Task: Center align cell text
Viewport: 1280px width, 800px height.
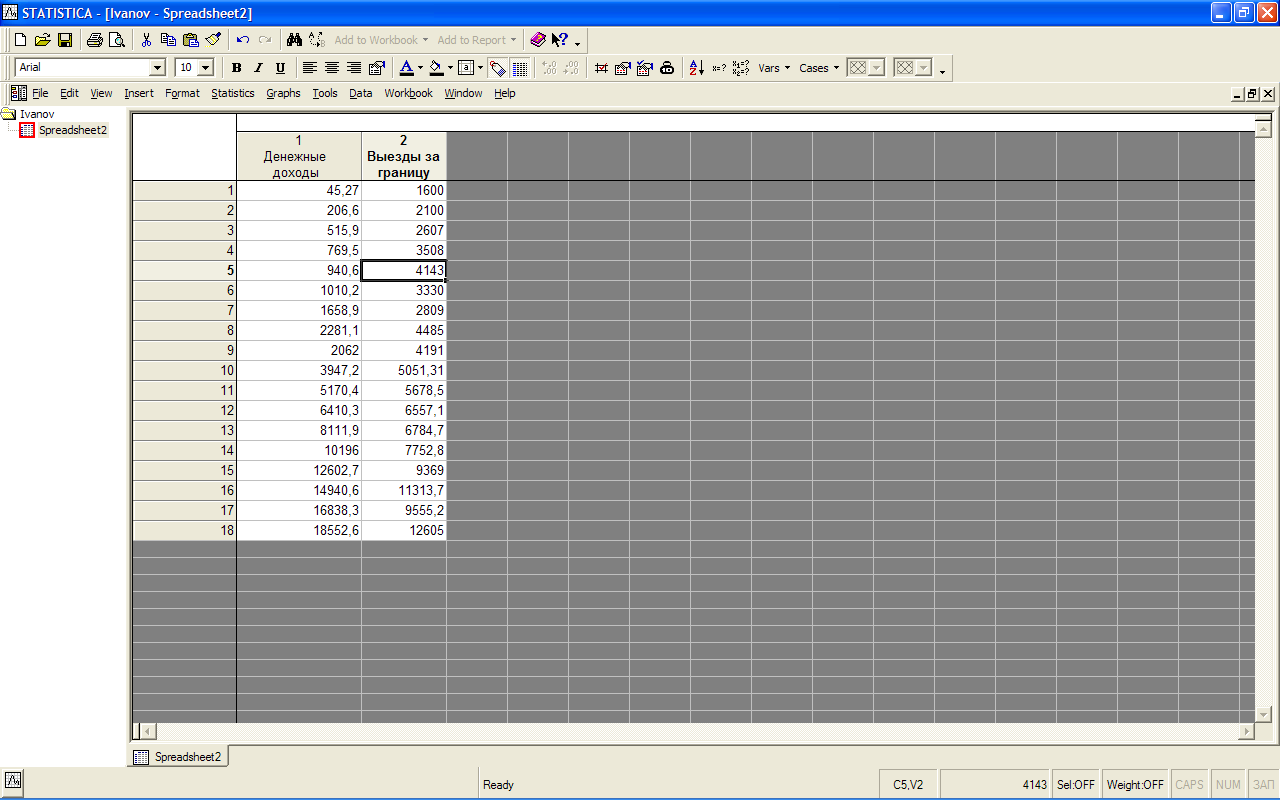Action: [332, 68]
